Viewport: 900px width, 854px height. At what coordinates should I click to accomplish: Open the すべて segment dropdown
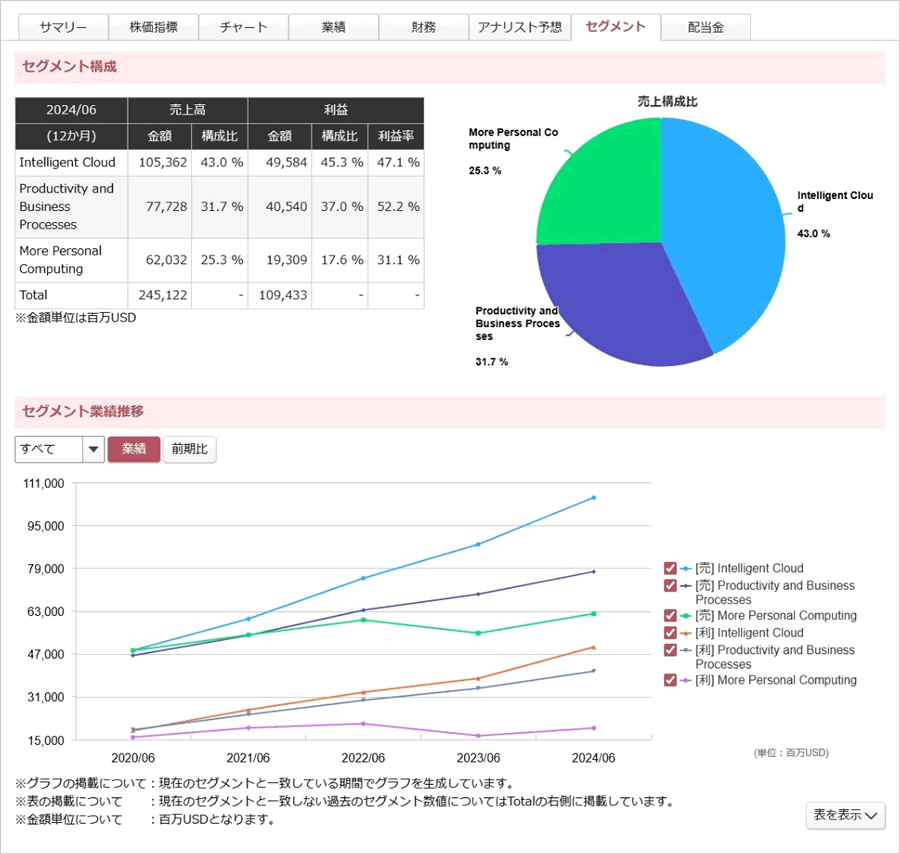pyautogui.click(x=60, y=449)
